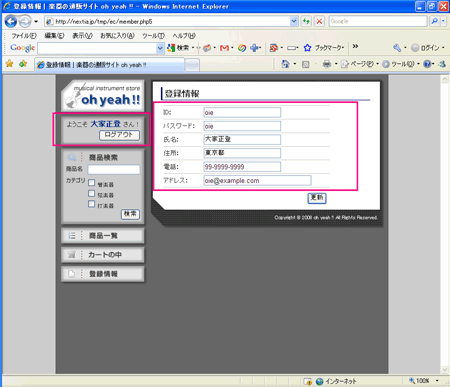The image size is (450, 387).
Task: Open the address bar URL dropdown
Action: click(x=294, y=21)
